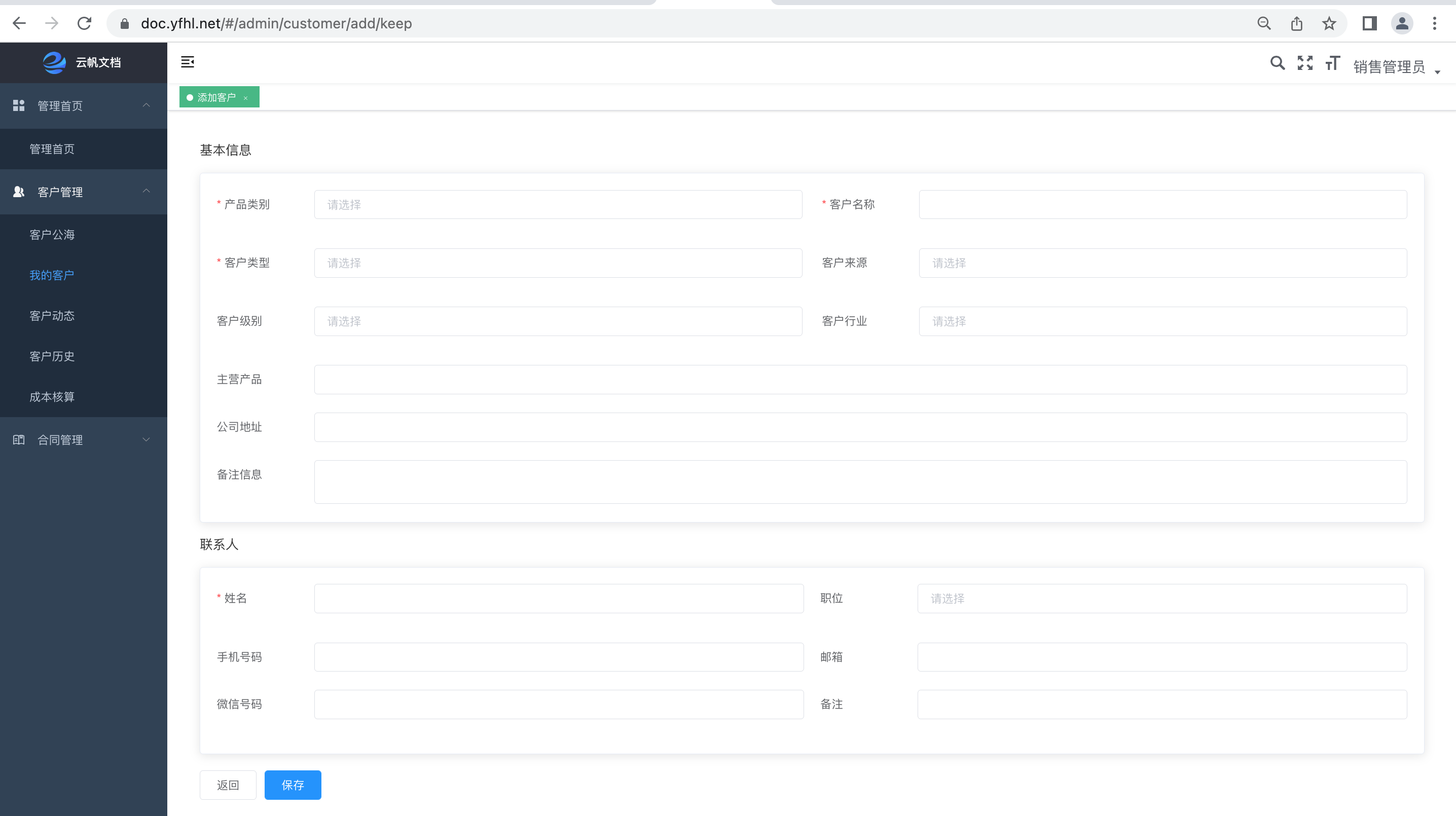
Task: Click the 基本信息 section heading
Action: (x=226, y=150)
